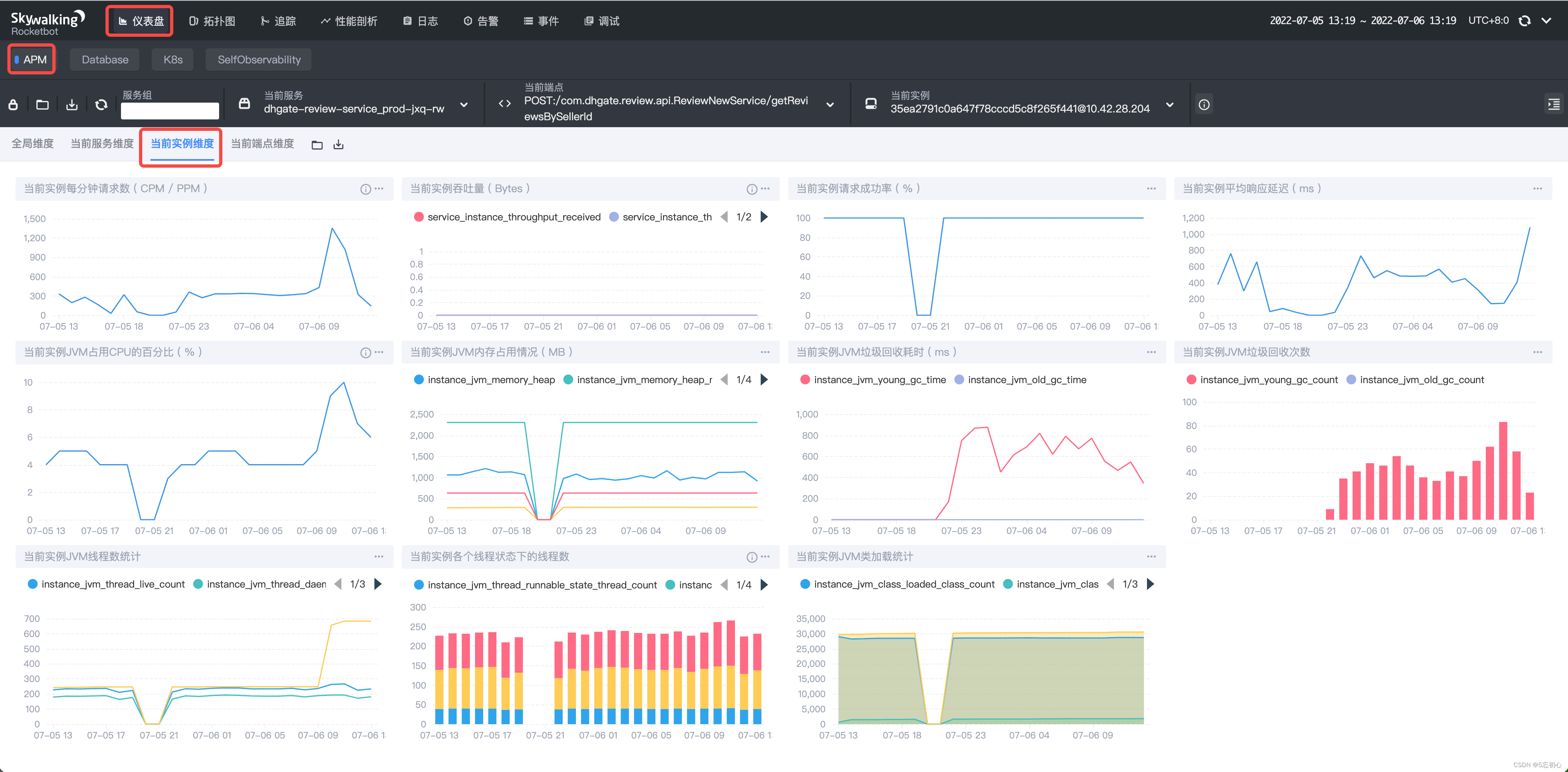Open more menu on 吞吐量 chart
The height and width of the screenshot is (772, 1568).
pos(766,189)
